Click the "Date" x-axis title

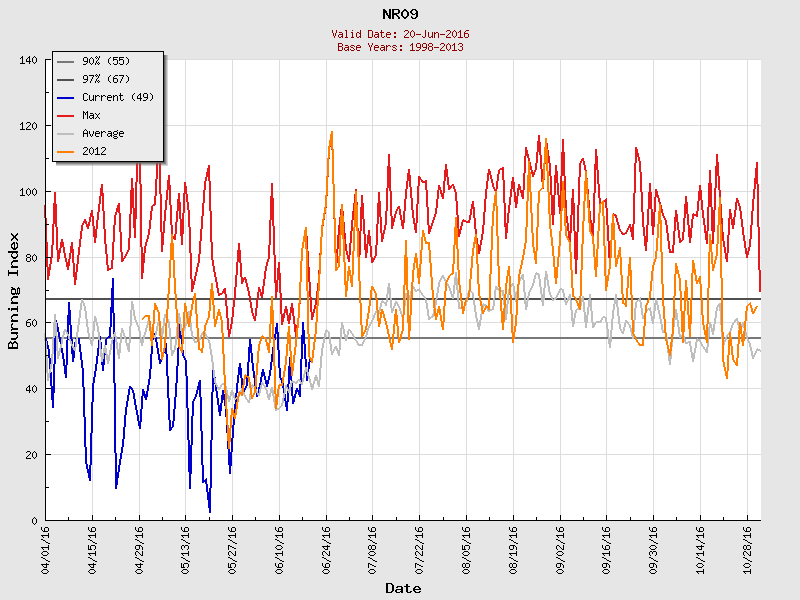coord(403,588)
